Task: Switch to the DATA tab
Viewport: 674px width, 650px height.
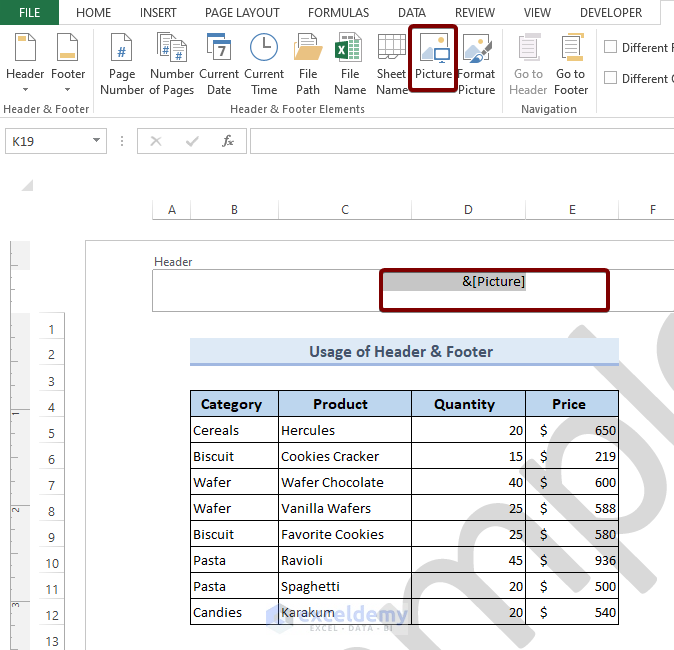Action: coord(412,12)
